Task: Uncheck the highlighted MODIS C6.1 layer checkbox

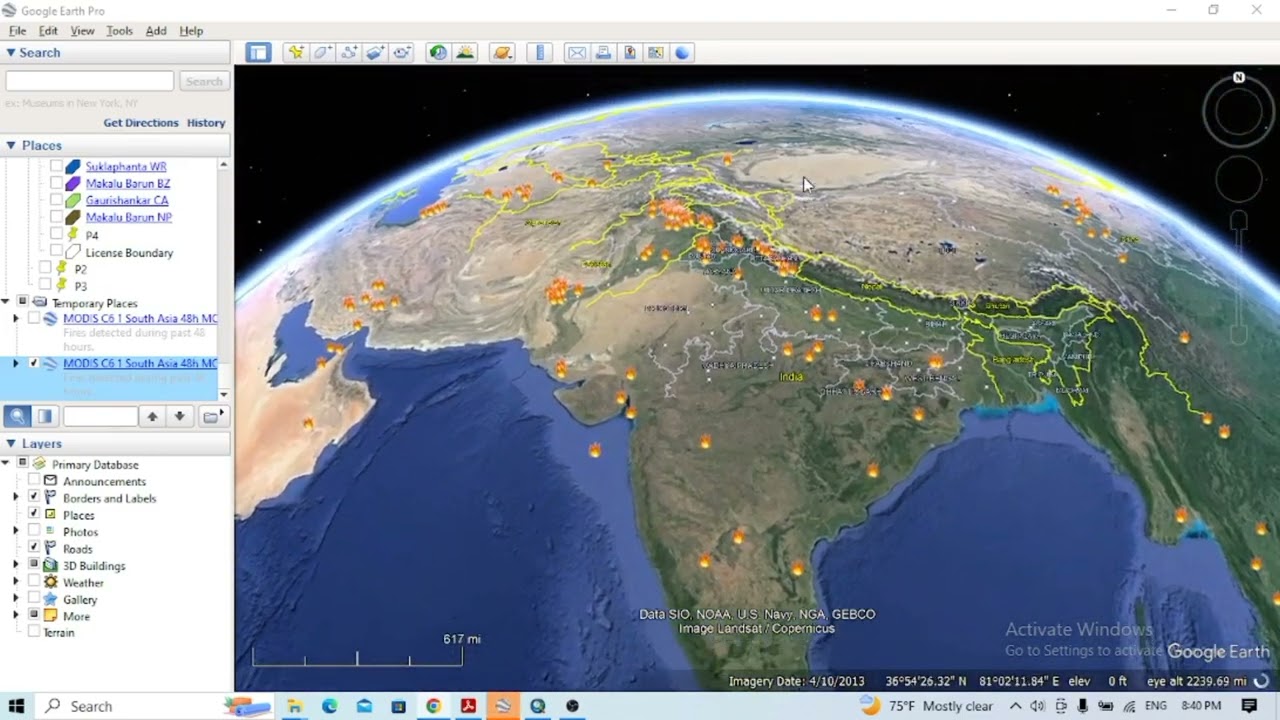Action: (x=34, y=363)
